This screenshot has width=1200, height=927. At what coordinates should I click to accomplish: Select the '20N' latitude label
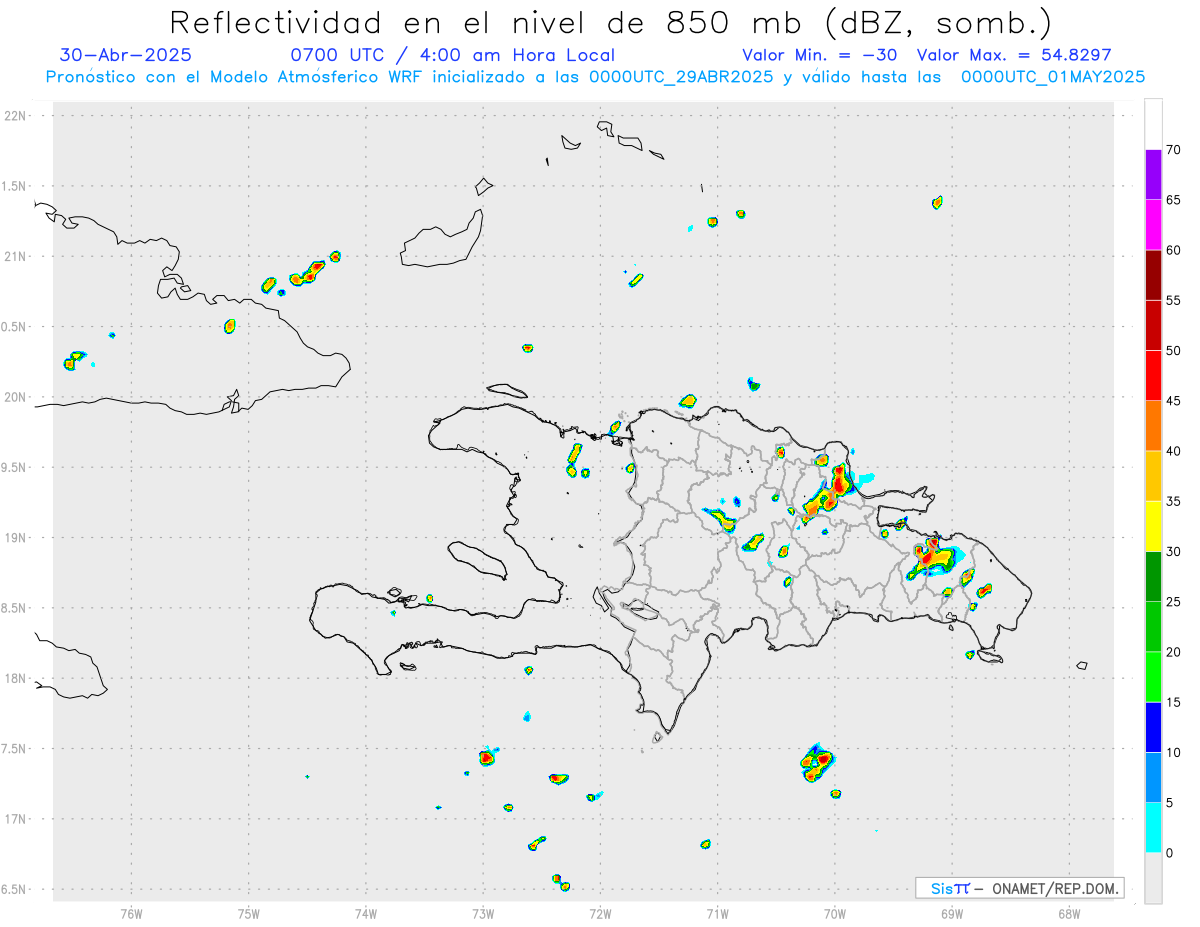point(16,397)
